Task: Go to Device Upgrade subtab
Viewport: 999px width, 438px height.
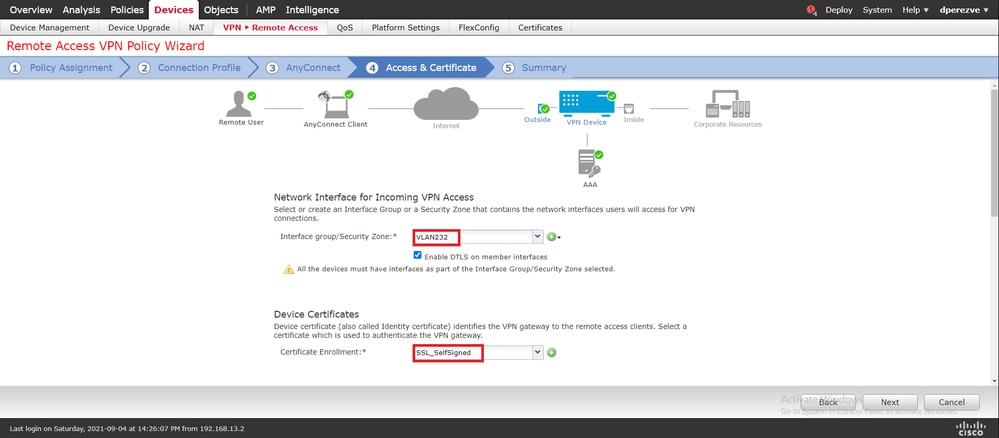Action: [x=139, y=27]
